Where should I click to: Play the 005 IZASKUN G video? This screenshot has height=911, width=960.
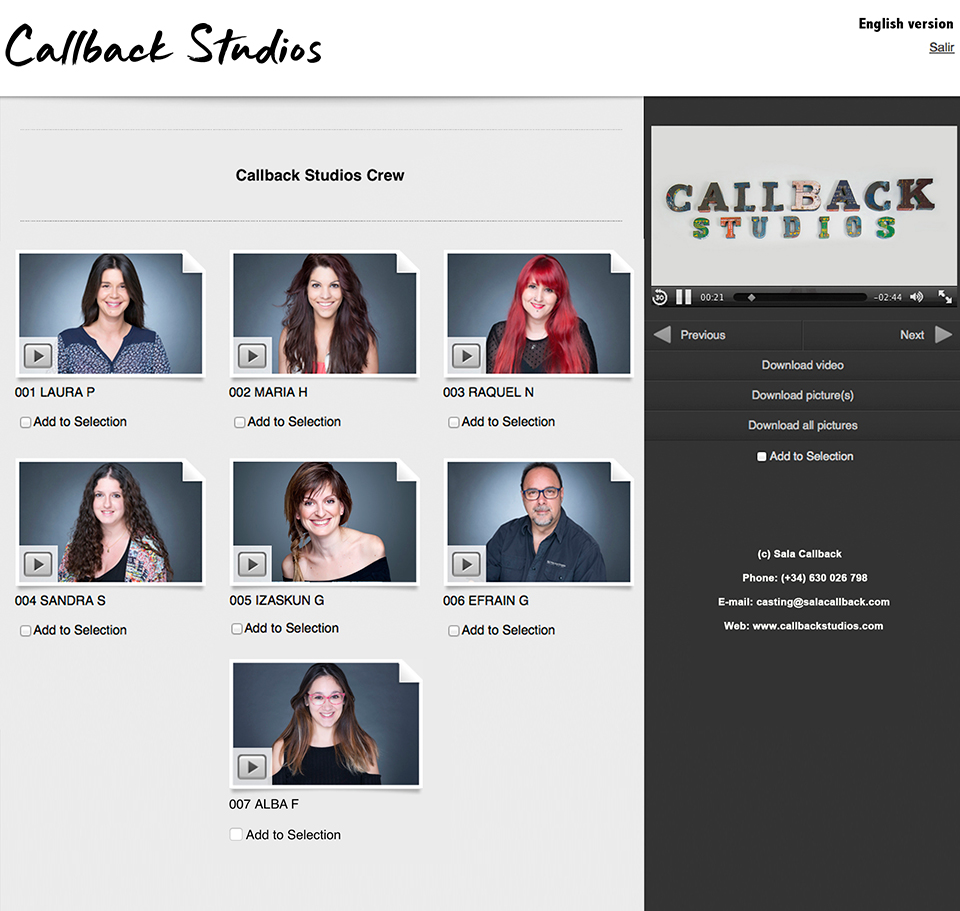click(x=252, y=564)
